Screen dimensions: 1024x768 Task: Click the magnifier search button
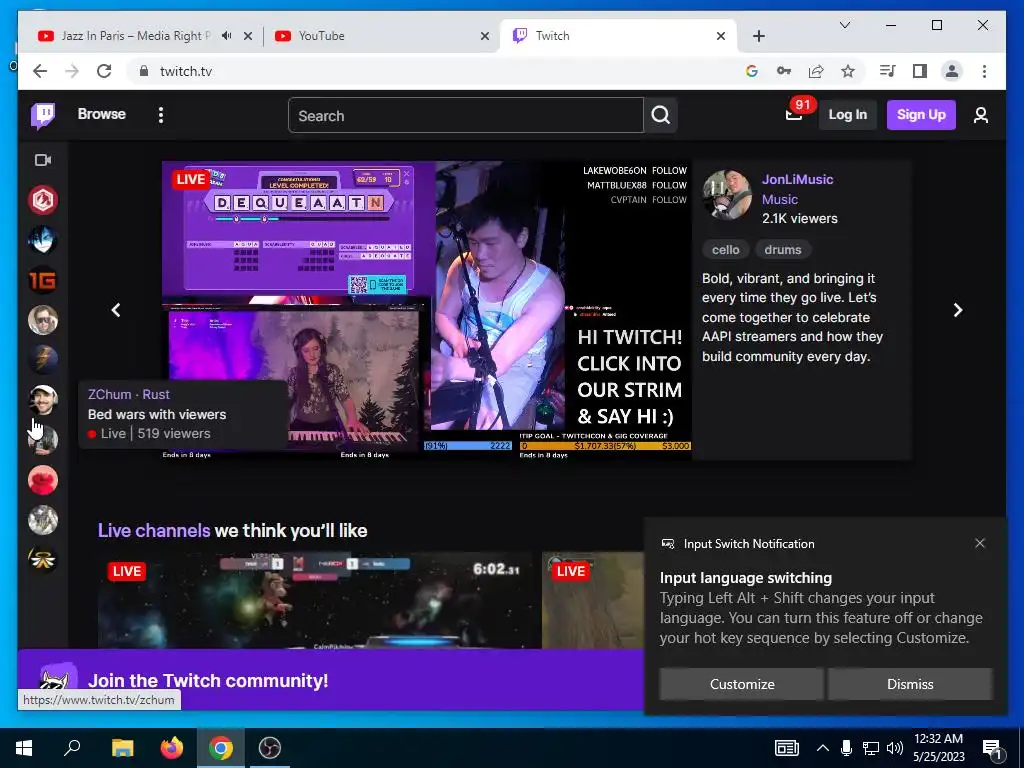(x=660, y=116)
